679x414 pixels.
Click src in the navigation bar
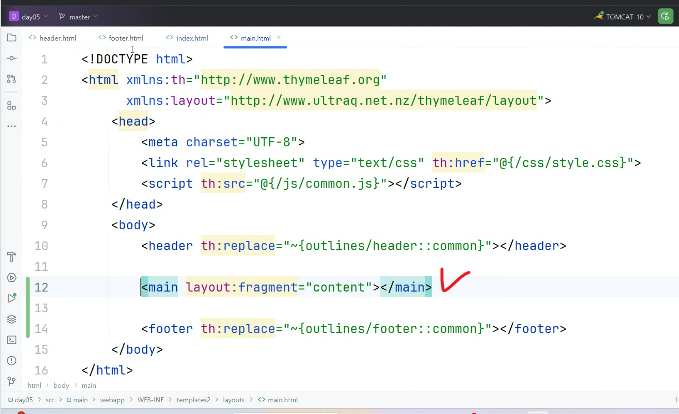(49, 400)
